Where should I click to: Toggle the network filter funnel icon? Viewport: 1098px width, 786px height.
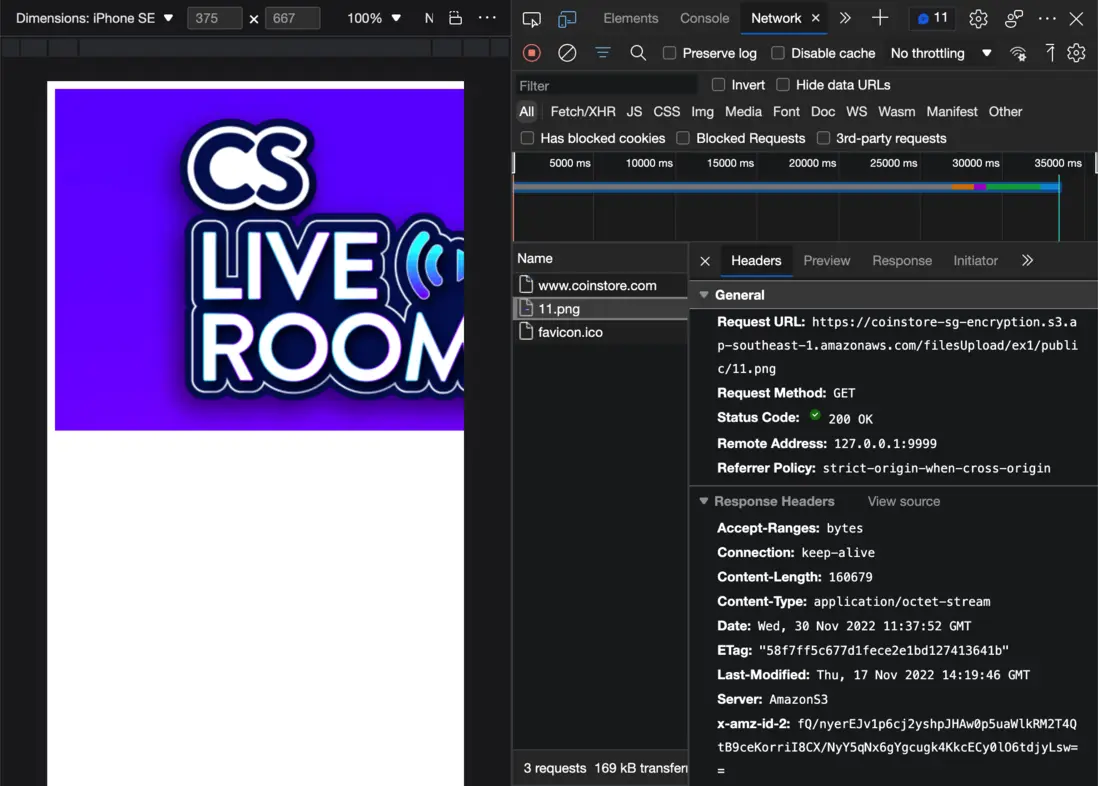603,53
